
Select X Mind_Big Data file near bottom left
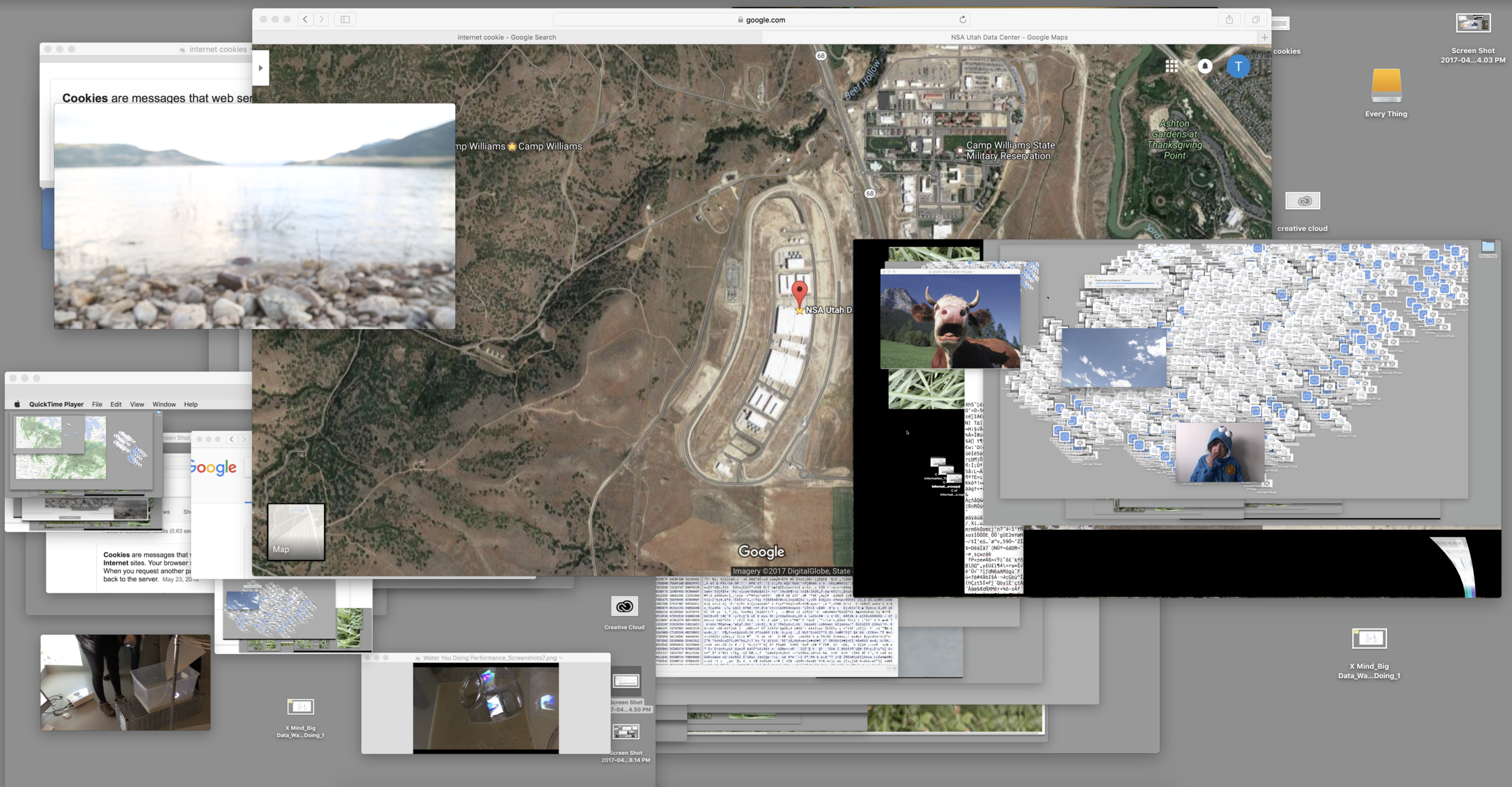click(301, 707)
